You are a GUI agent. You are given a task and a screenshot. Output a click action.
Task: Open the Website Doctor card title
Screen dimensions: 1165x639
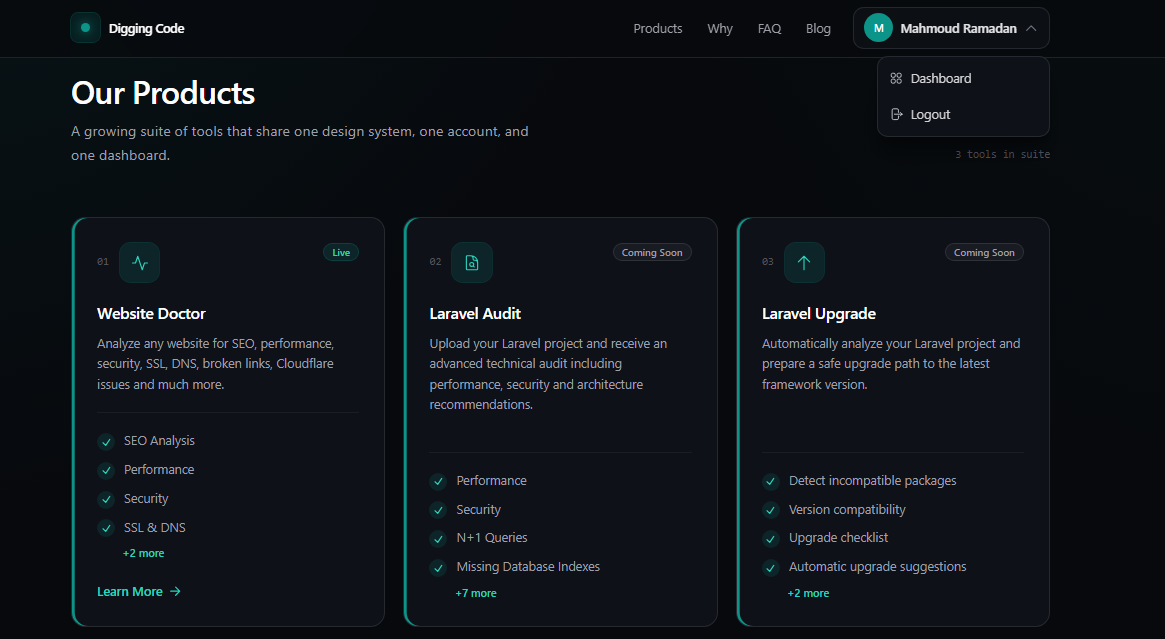[x=151, y=314]
